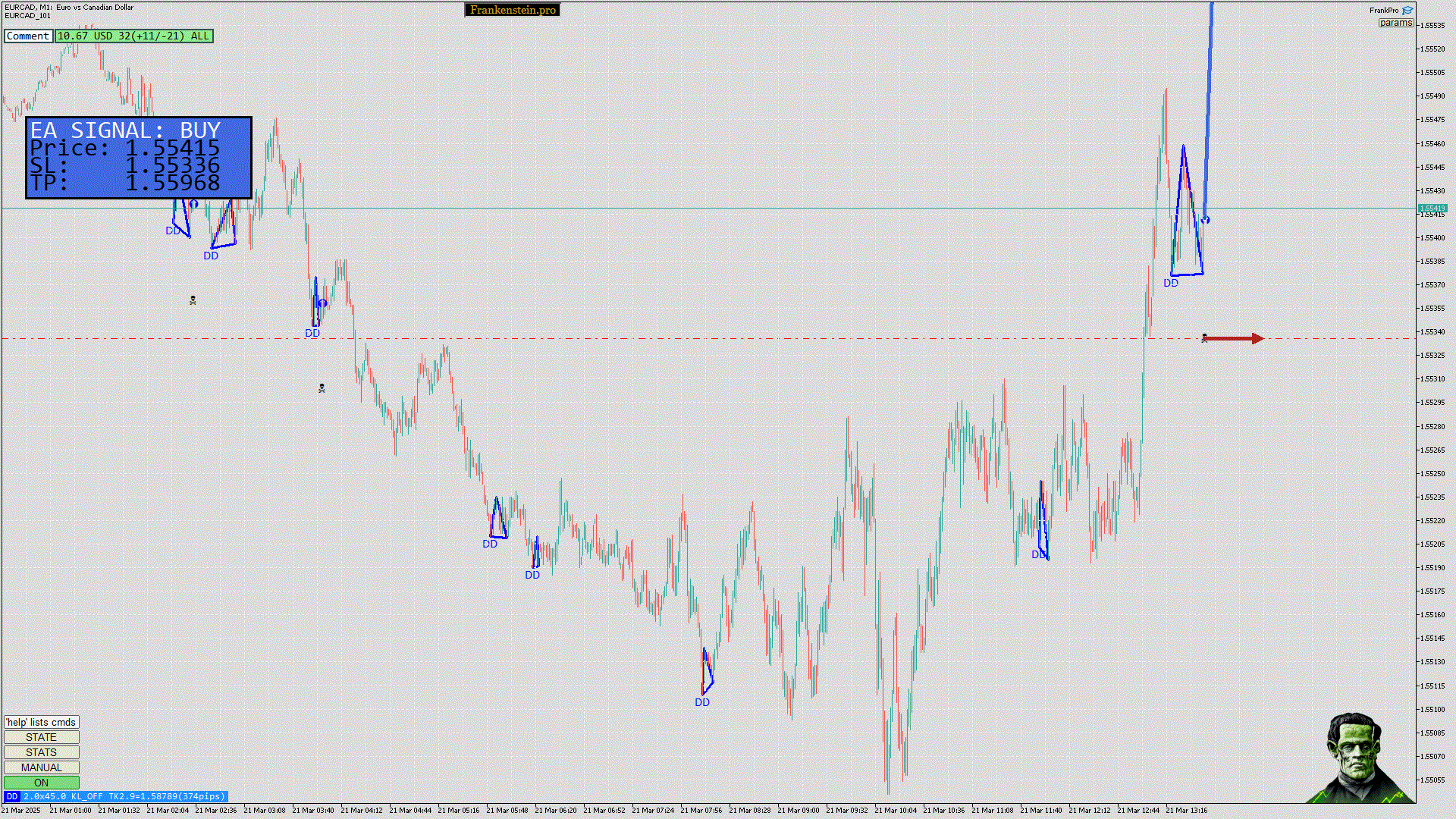Toggle the MANUAL mode button
1456x819 pixels.
41,767
